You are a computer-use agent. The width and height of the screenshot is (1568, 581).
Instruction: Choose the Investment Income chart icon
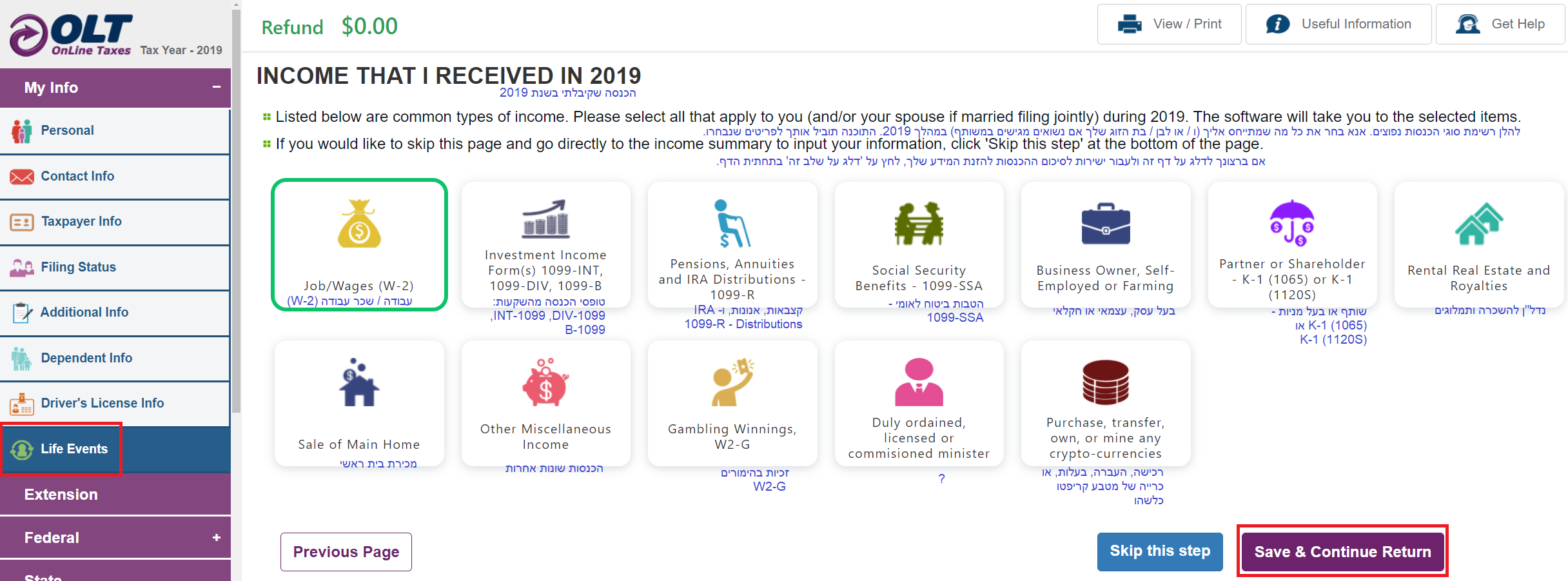tap(545, 219)
